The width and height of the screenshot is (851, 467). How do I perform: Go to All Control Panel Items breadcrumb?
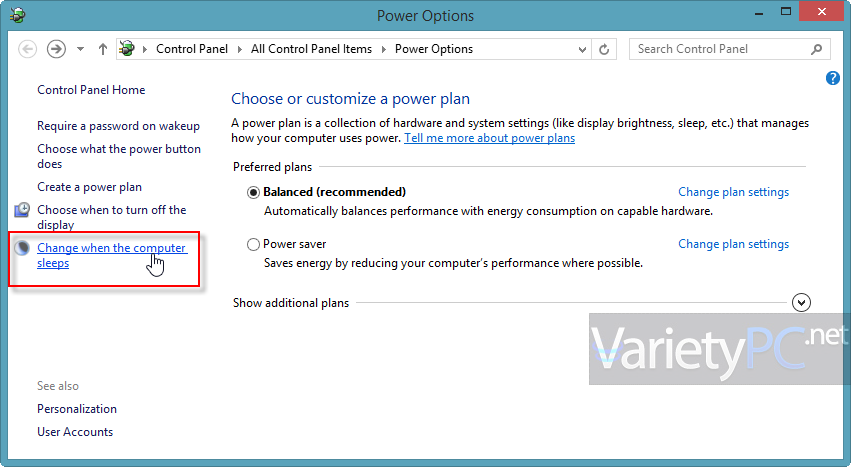311,49
